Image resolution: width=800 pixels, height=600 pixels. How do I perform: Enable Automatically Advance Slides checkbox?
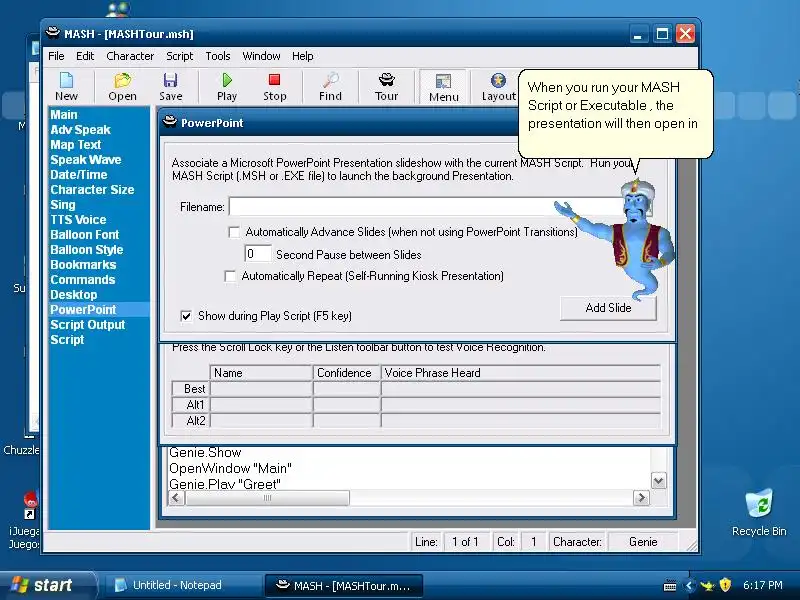click(x=234, y=232)
